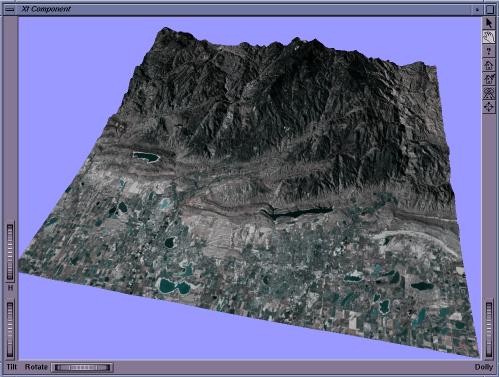499x377 pixels.
Task: Click the curved pale riverbed on the terrain's right
Action: tap(417, 241)
